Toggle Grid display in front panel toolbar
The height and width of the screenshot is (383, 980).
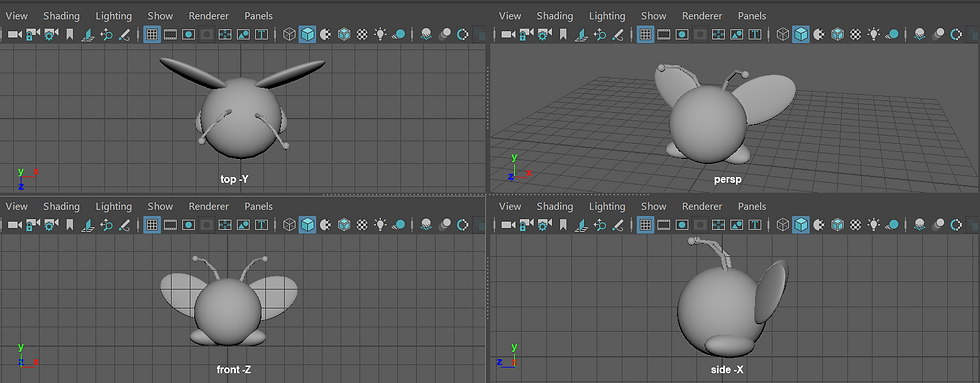(x=152, y=224)
